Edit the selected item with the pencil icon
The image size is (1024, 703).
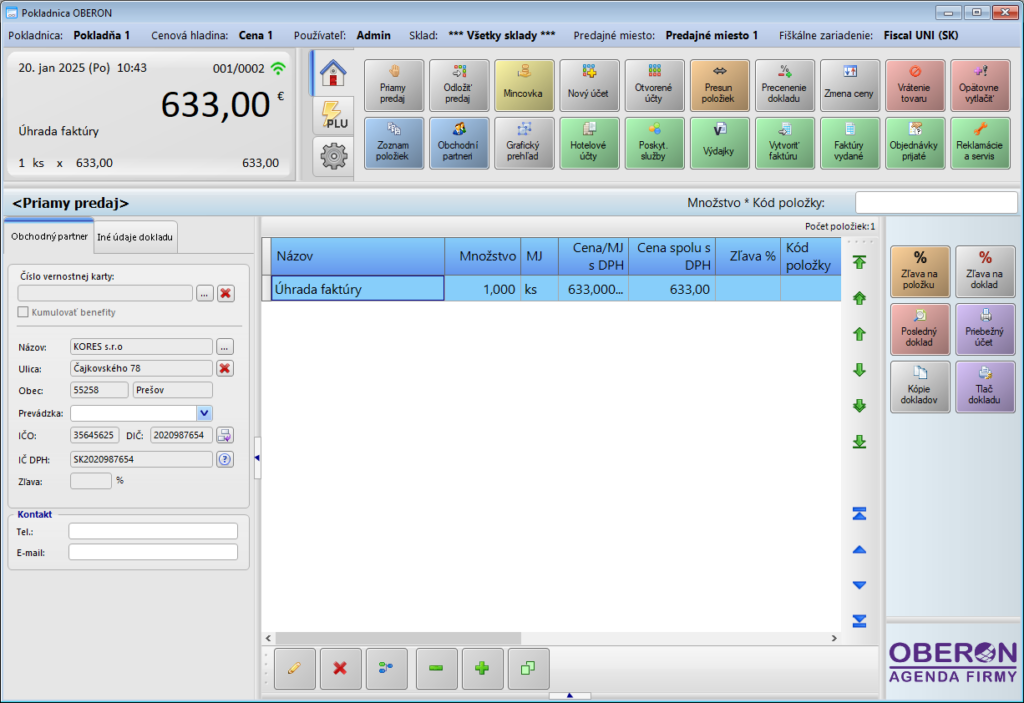tap(295, 668)
